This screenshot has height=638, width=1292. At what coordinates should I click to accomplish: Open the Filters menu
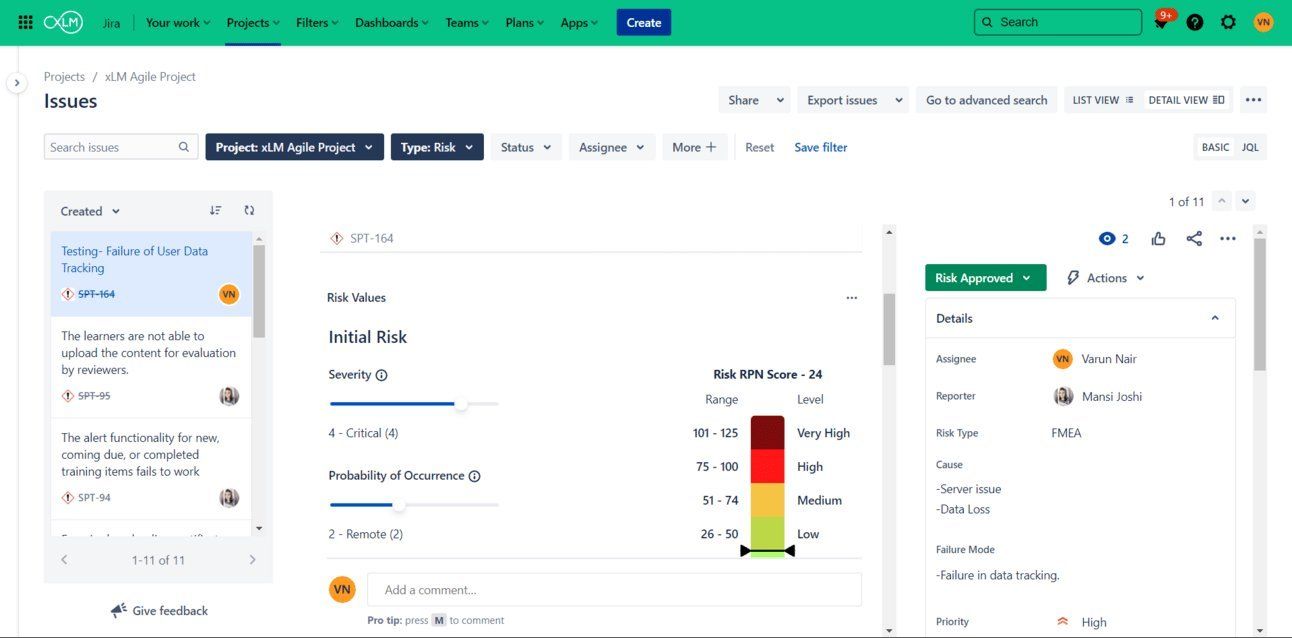coord(317,22)
